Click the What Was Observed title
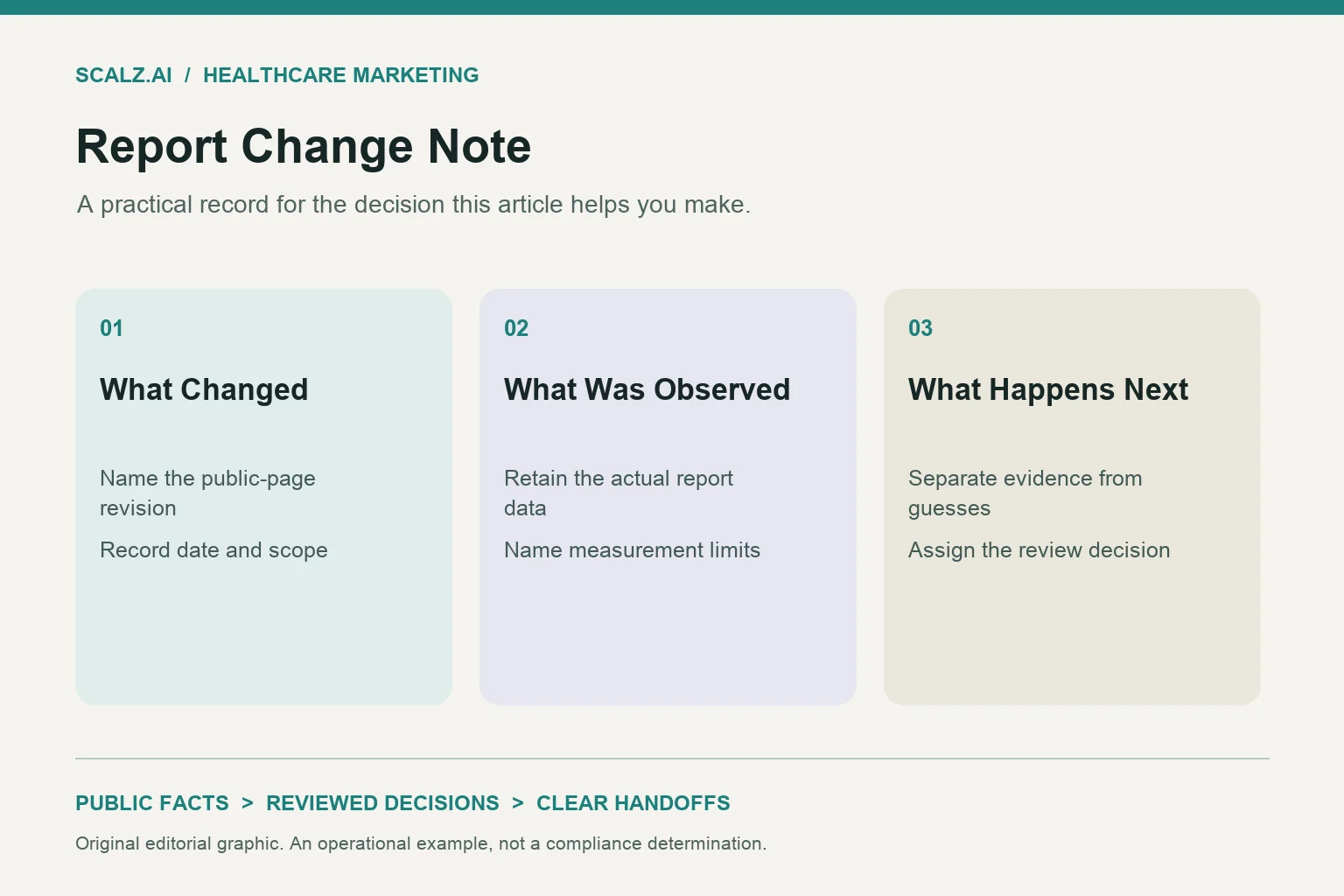The image size is (1344, 896). click(x=647, y=389)
